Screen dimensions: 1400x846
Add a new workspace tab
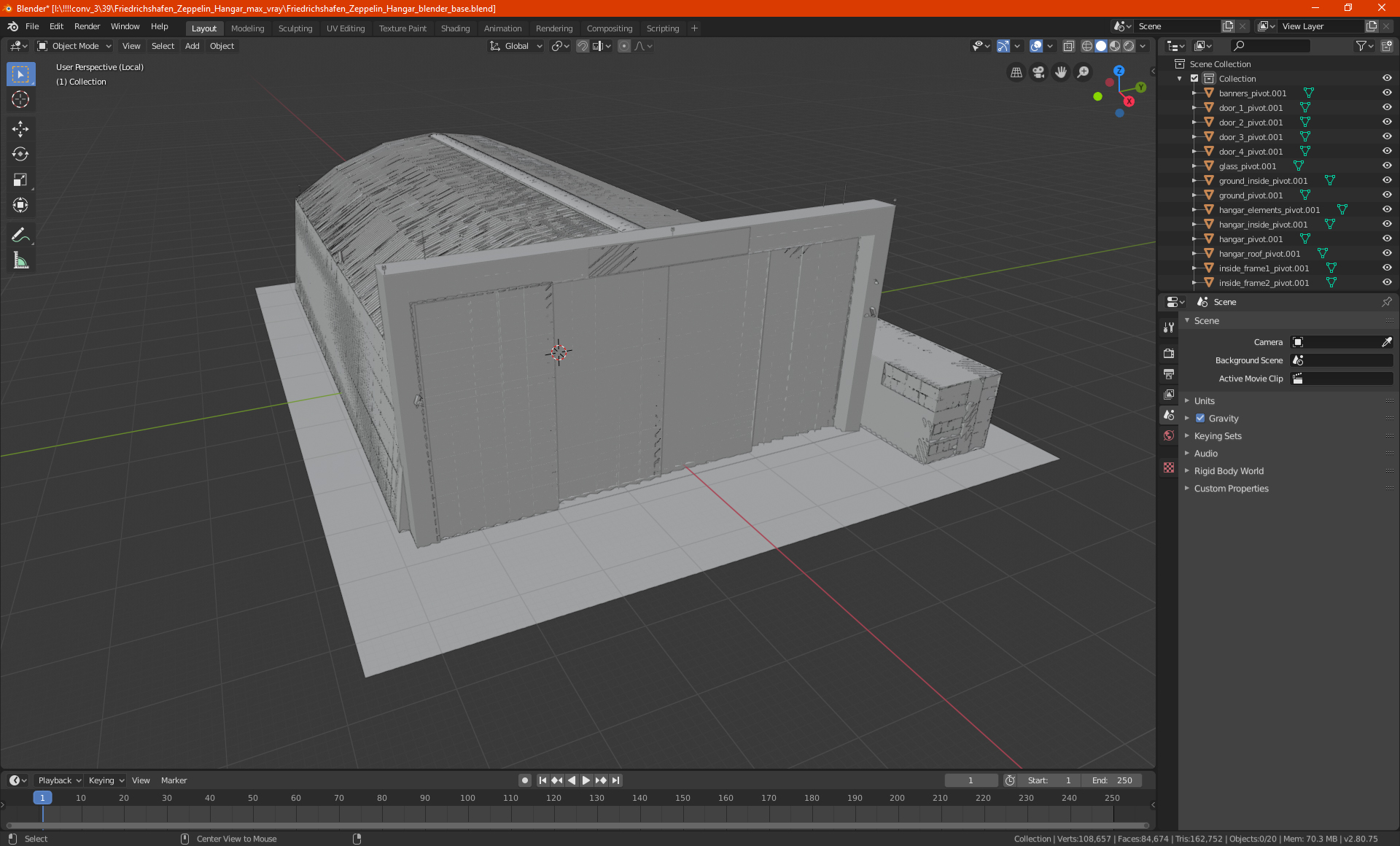(x=694, y=28)
